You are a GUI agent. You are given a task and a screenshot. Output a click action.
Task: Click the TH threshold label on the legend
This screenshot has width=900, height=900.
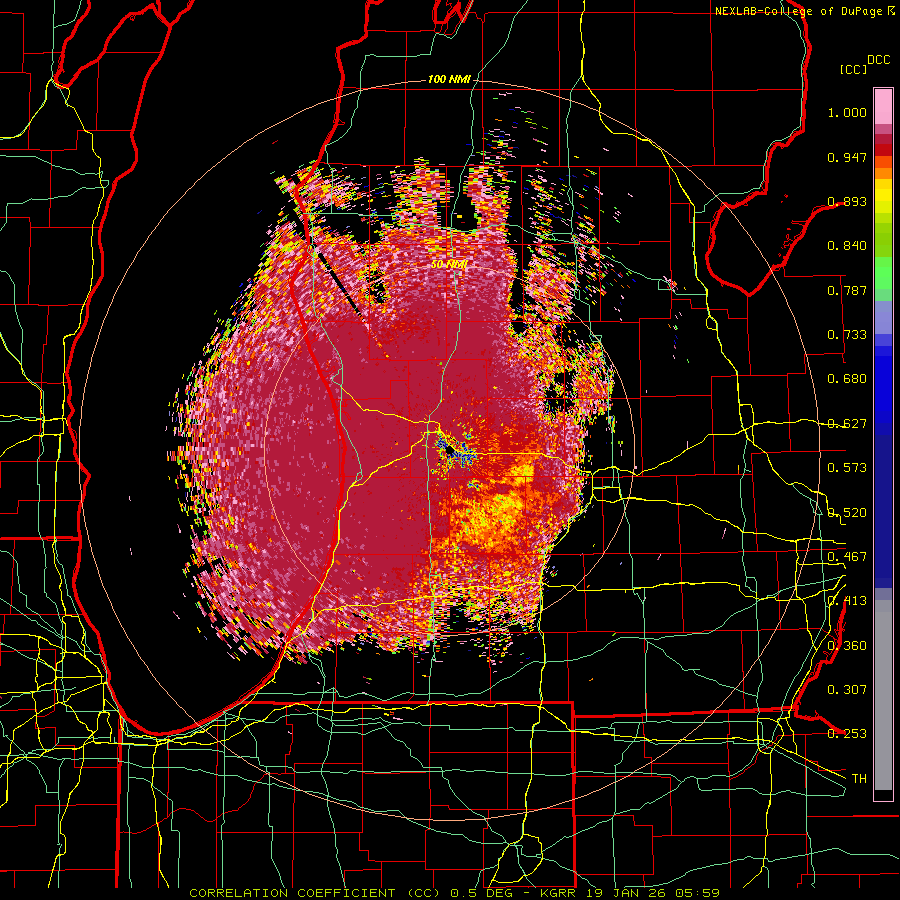click(x=859, y=779)
